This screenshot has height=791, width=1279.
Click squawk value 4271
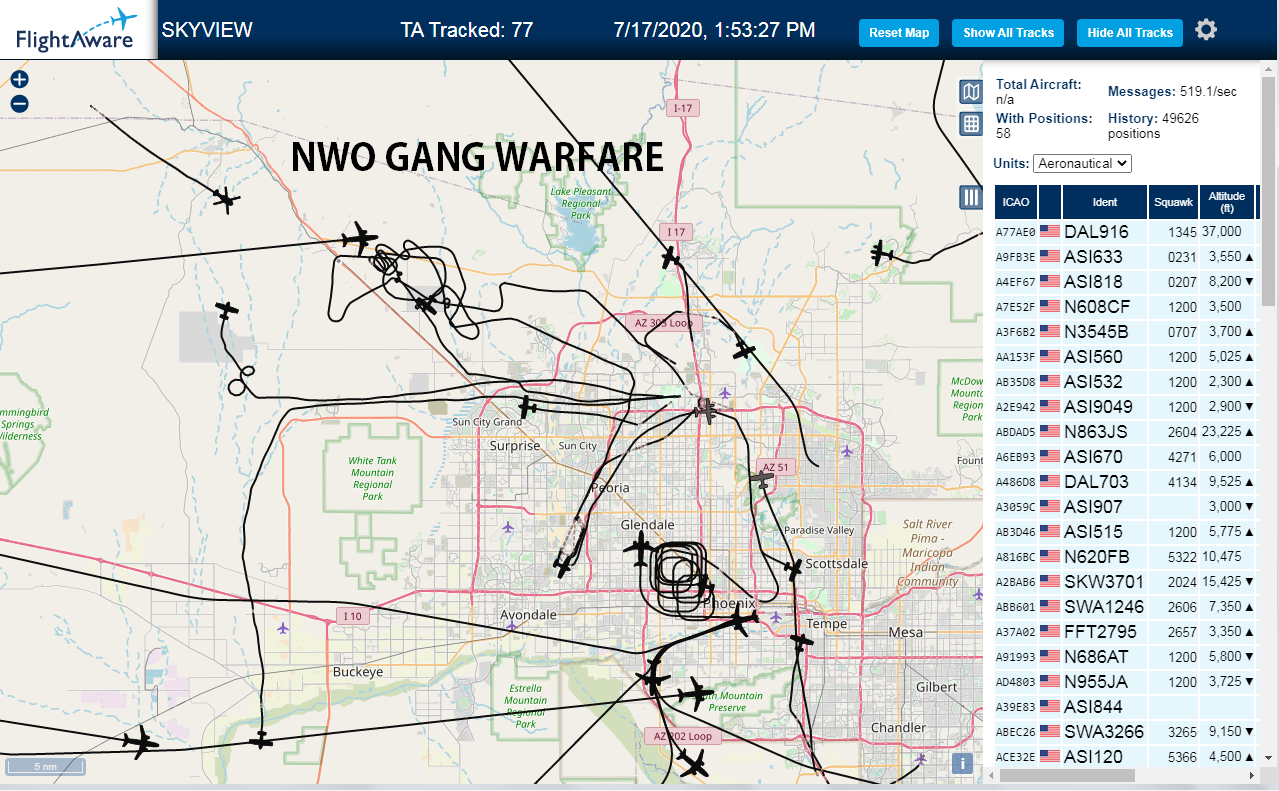pos(1183,457)
